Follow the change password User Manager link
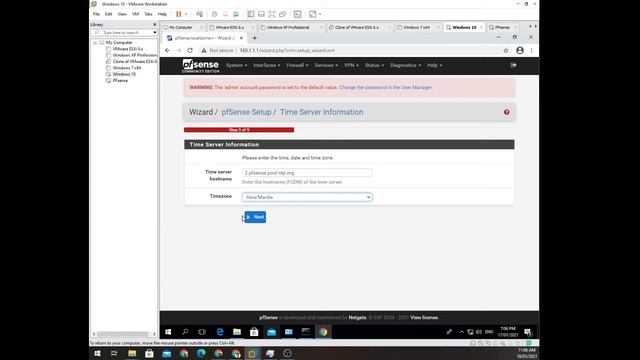640x360 pixels. coord(385,87)
